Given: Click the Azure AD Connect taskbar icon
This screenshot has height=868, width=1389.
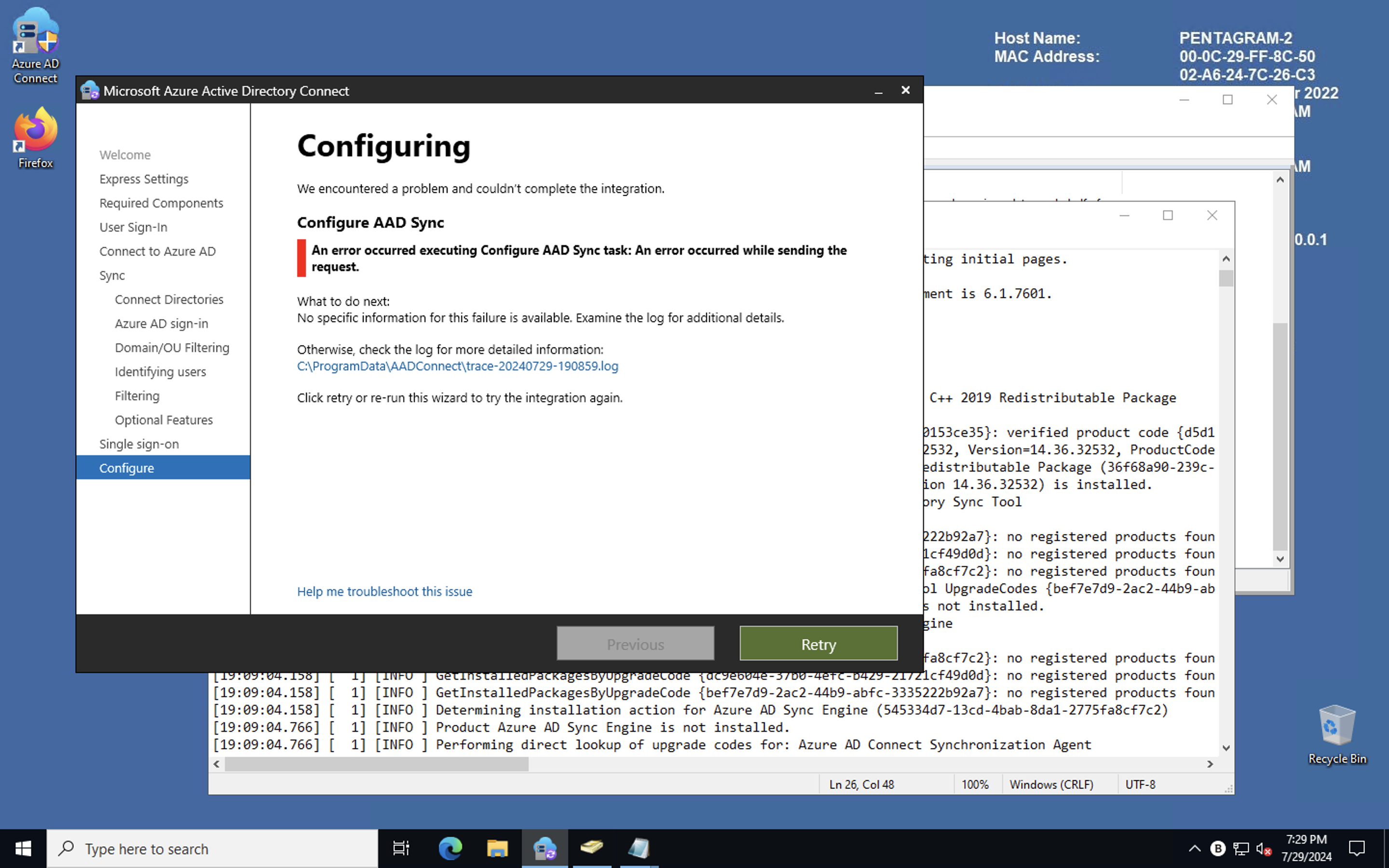Looking at the screenshot, I should tap(545, 848).
